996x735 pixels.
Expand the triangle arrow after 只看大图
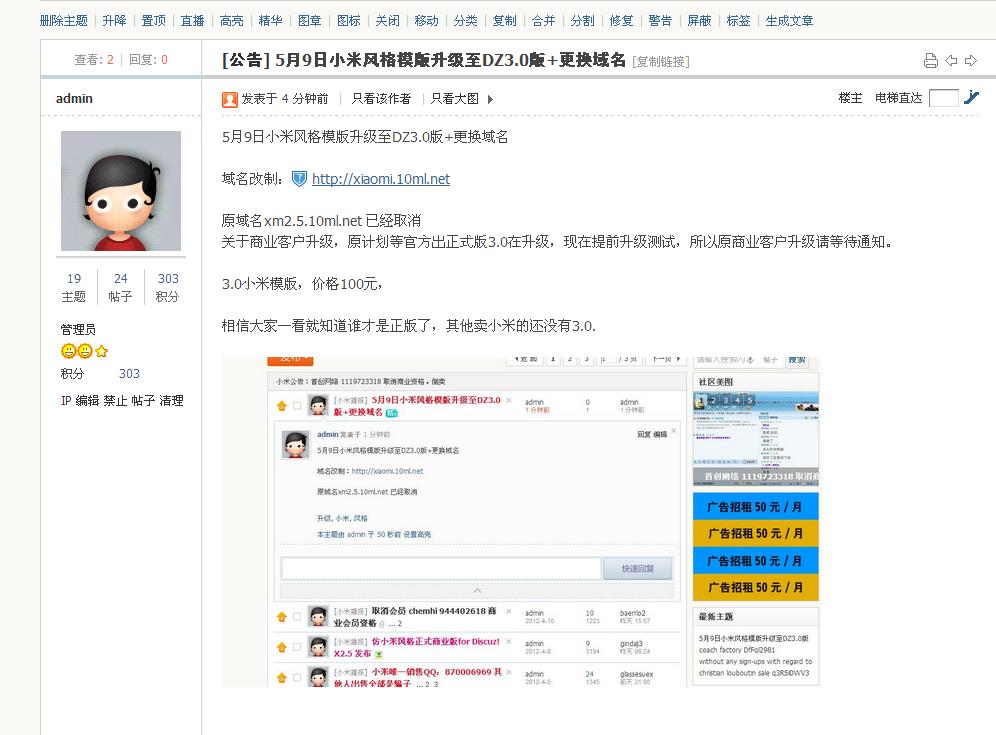490,99
